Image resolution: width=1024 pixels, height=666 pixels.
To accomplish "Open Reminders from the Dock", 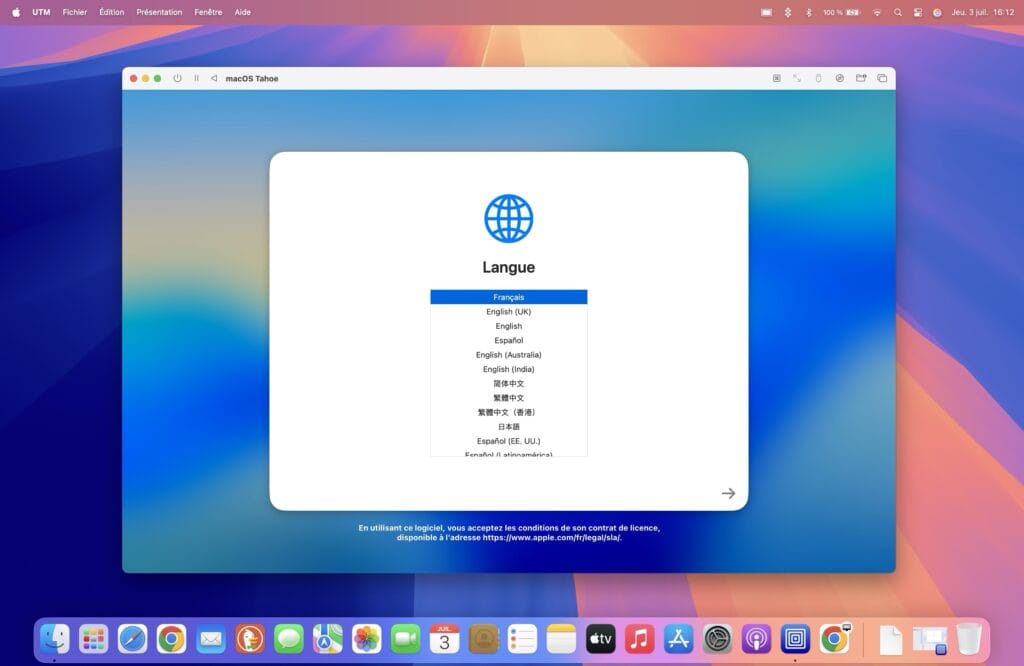I will 522,639.
